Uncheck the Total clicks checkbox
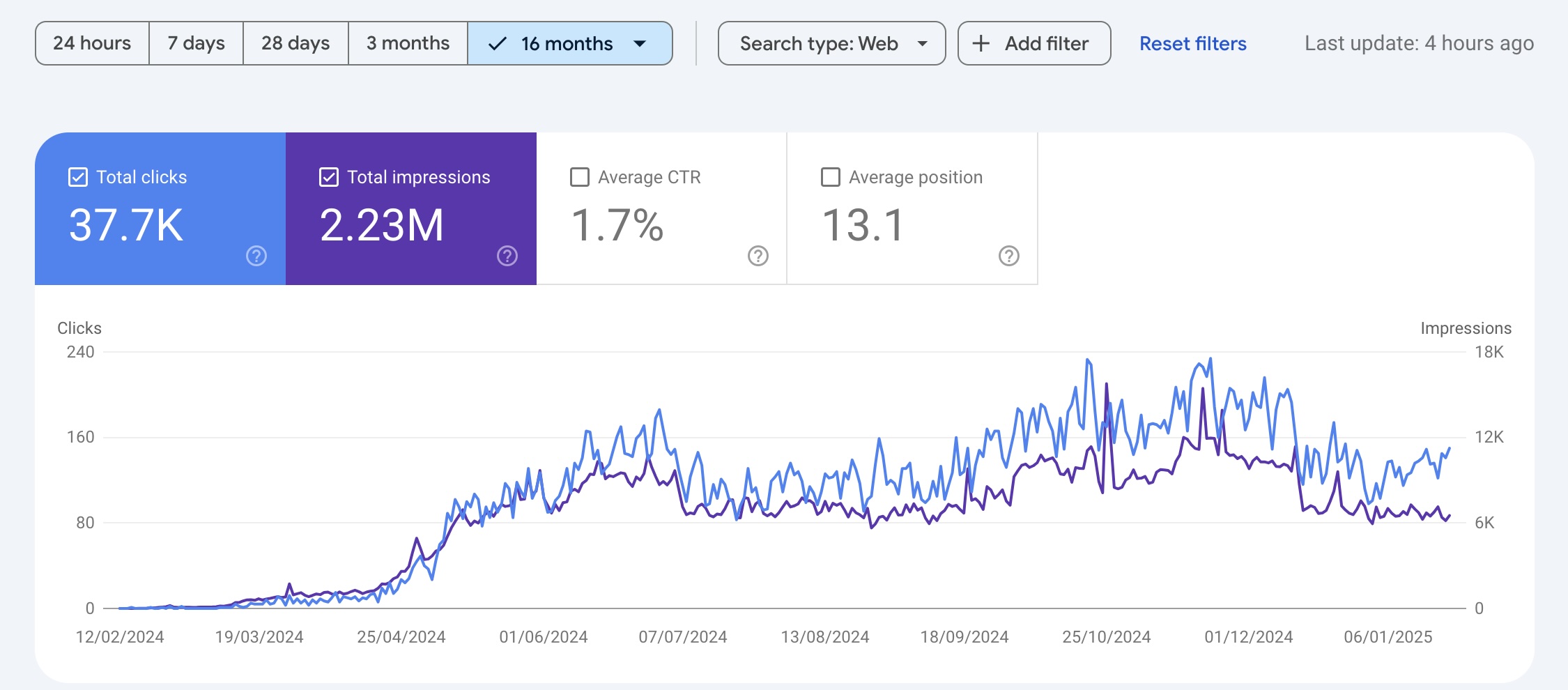 pyautogui.click(x=78, y=177)
